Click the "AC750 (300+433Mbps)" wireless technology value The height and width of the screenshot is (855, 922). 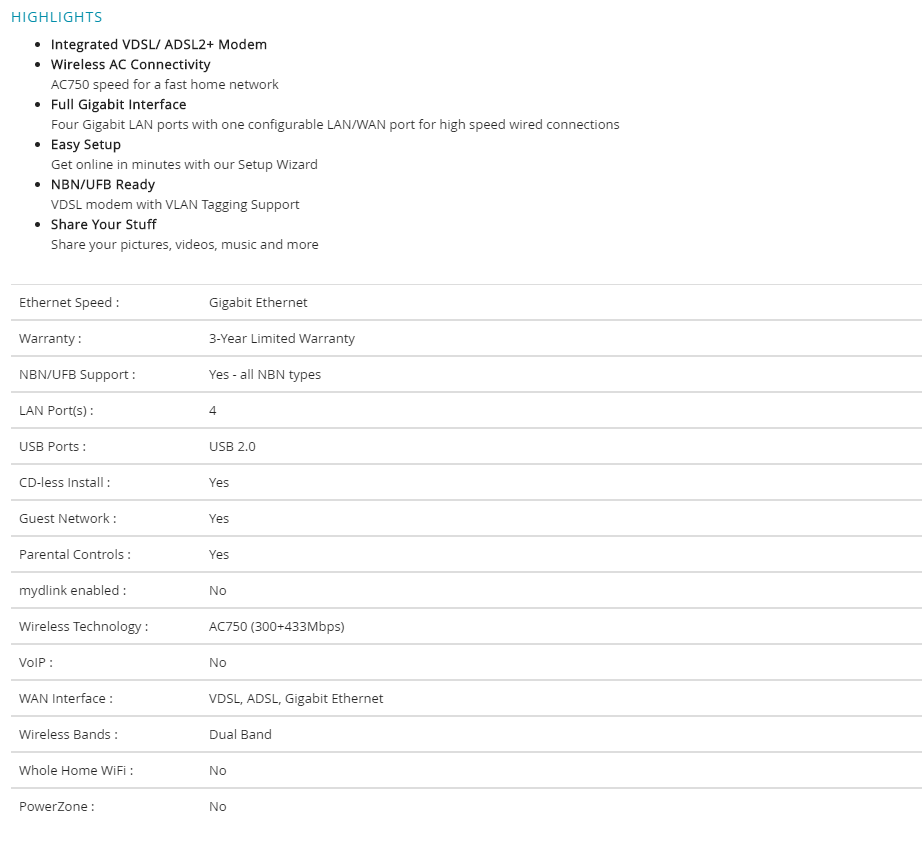click(277, 626)
